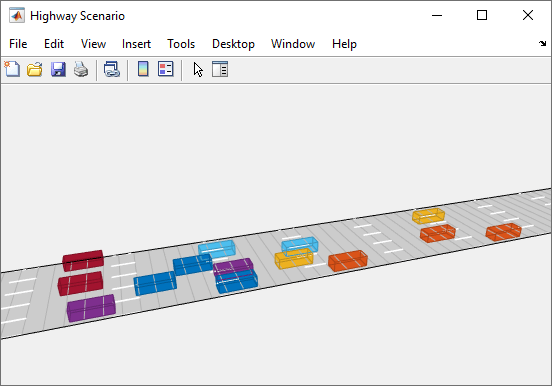This screenshot has height=386, width=552.
Task: Click the dock figure arrow at the menu bar's right end
Action: pyautogui.click(x=542, y=44)
